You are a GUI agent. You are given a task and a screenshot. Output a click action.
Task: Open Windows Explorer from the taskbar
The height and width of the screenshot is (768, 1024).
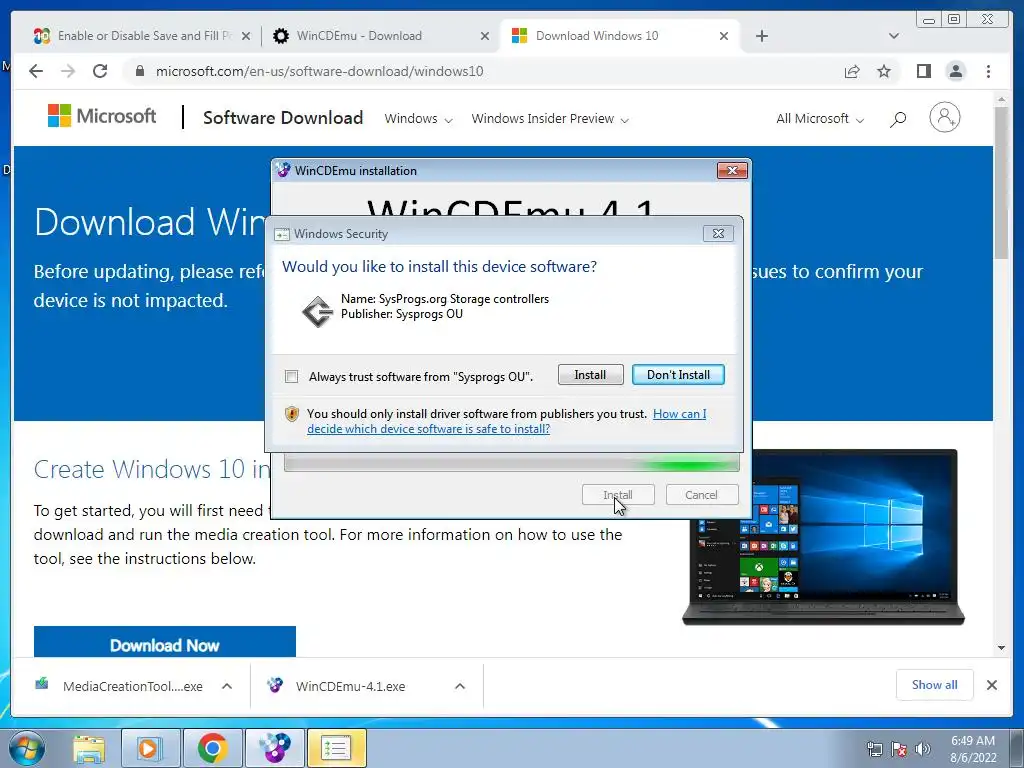[89, 748]
